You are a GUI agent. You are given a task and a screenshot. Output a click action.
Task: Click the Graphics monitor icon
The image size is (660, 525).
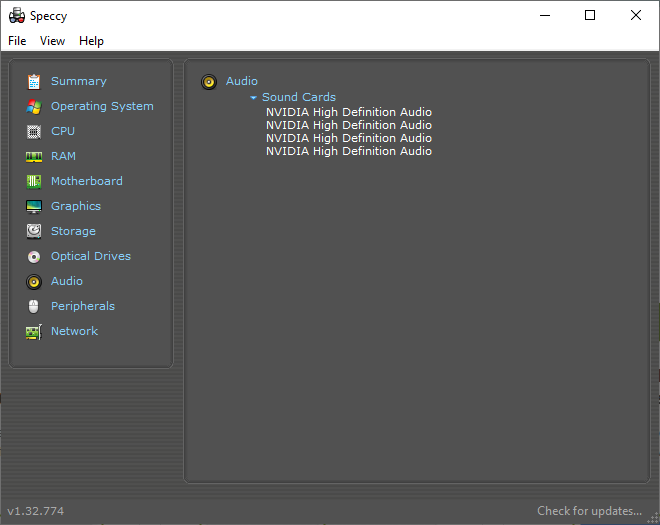coord(34,207)
